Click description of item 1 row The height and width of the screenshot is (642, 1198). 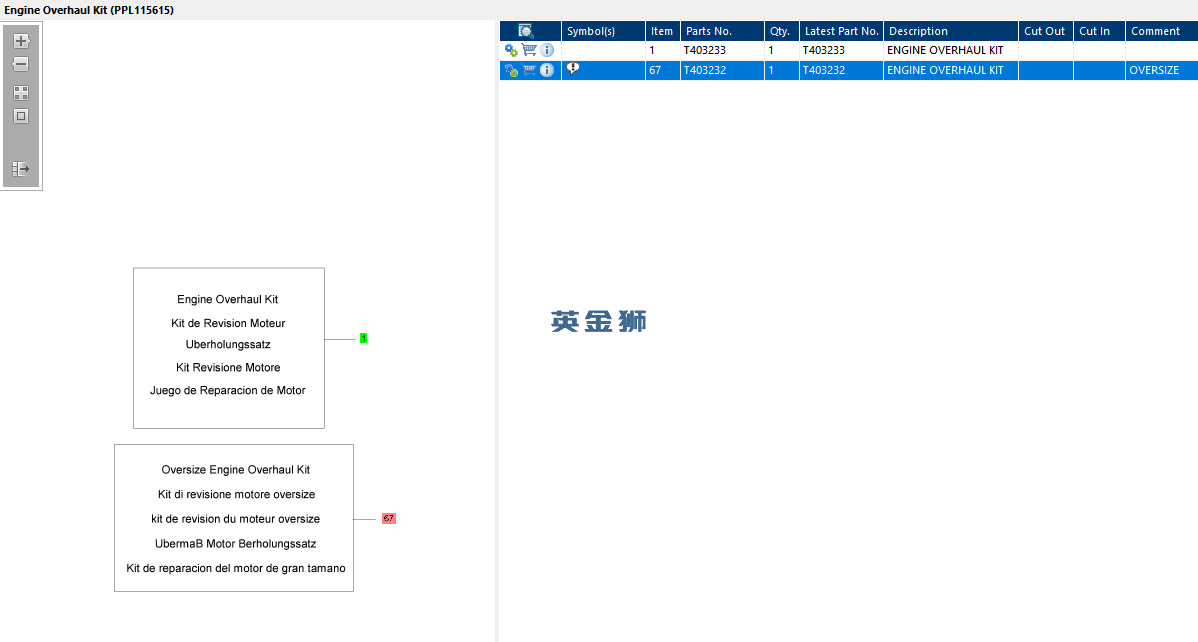950,50
